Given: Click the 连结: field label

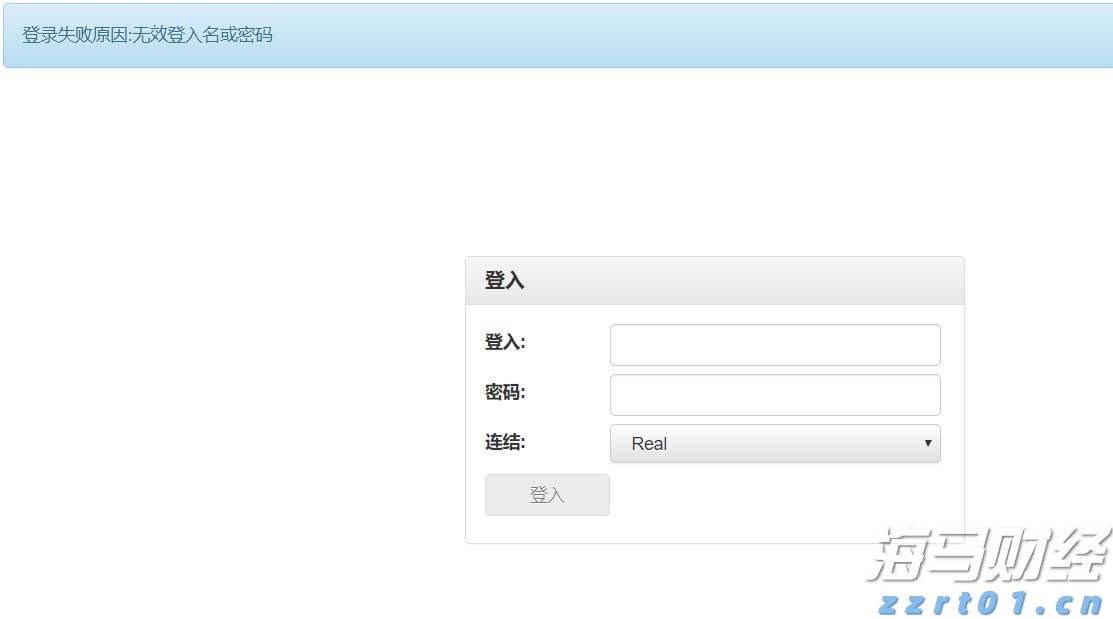Looking at the screenshot, I should pos(505,442).
